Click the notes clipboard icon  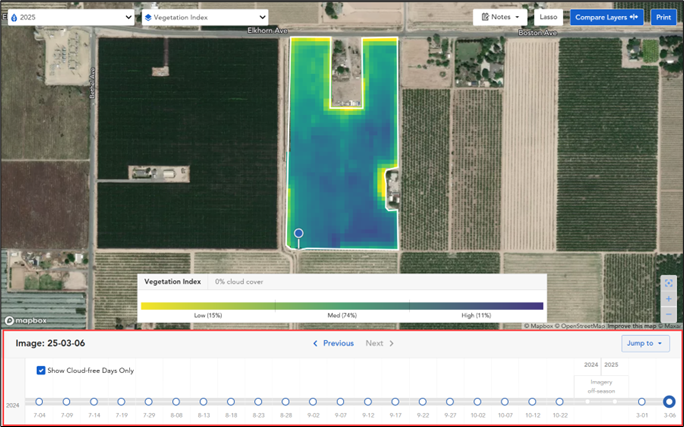pyautogui.click(x=484, y=17)
